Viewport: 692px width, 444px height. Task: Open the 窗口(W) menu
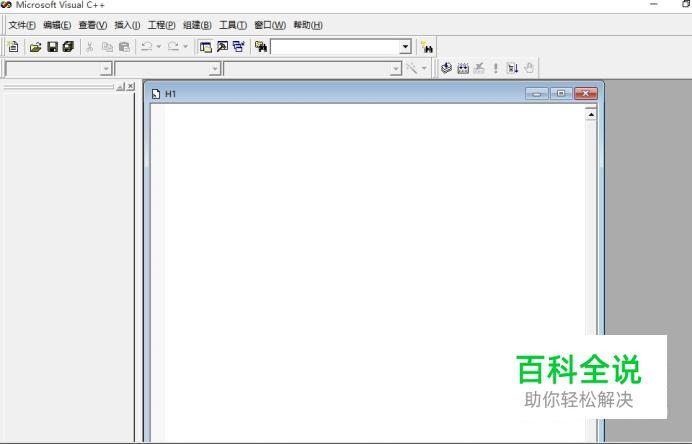coord(270,25)
